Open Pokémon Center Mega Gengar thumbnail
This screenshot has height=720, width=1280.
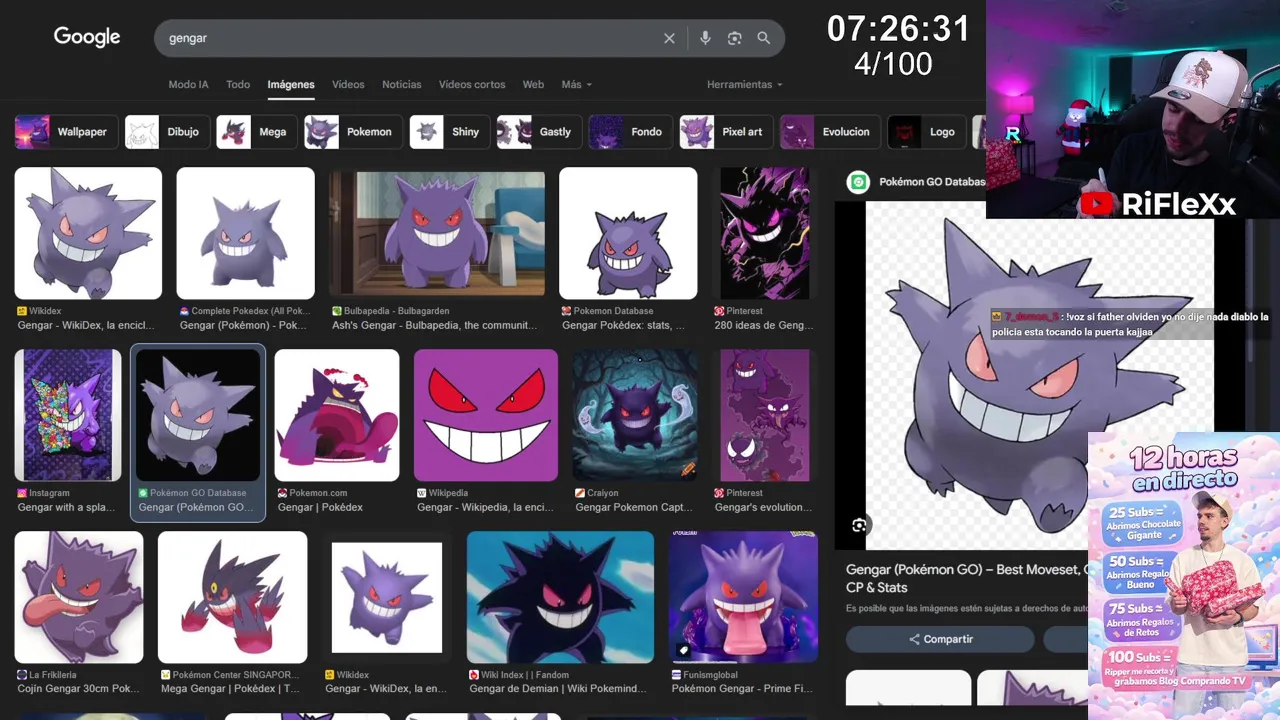point(233,597)
